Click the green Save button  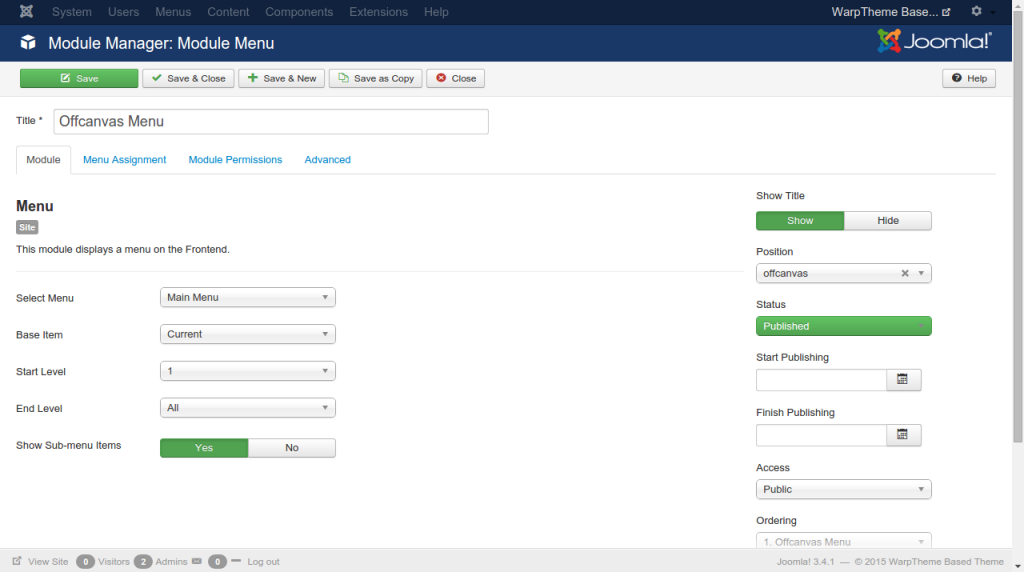point(79,78)
